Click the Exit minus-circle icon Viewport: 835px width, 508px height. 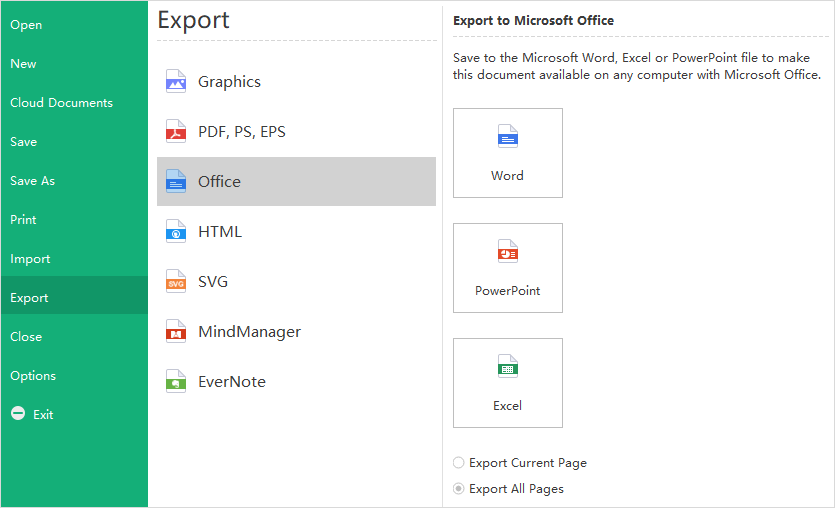coord(17,414)
